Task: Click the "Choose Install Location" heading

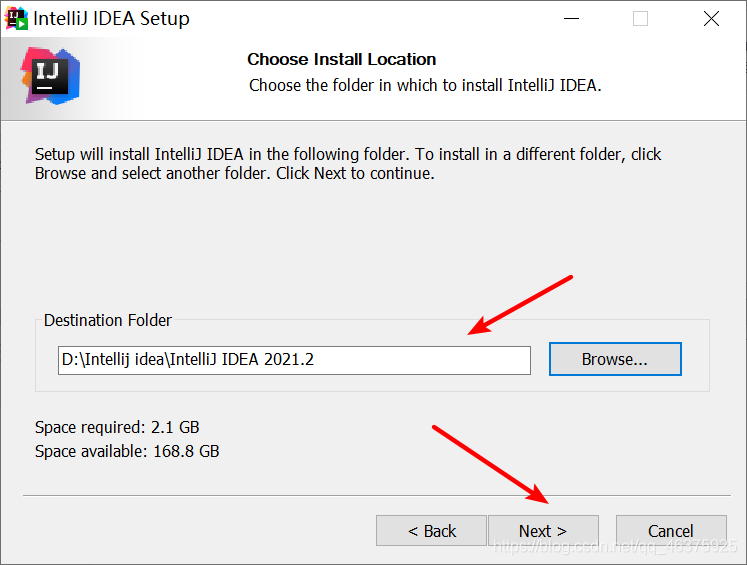Action: (x=342, y=59)
